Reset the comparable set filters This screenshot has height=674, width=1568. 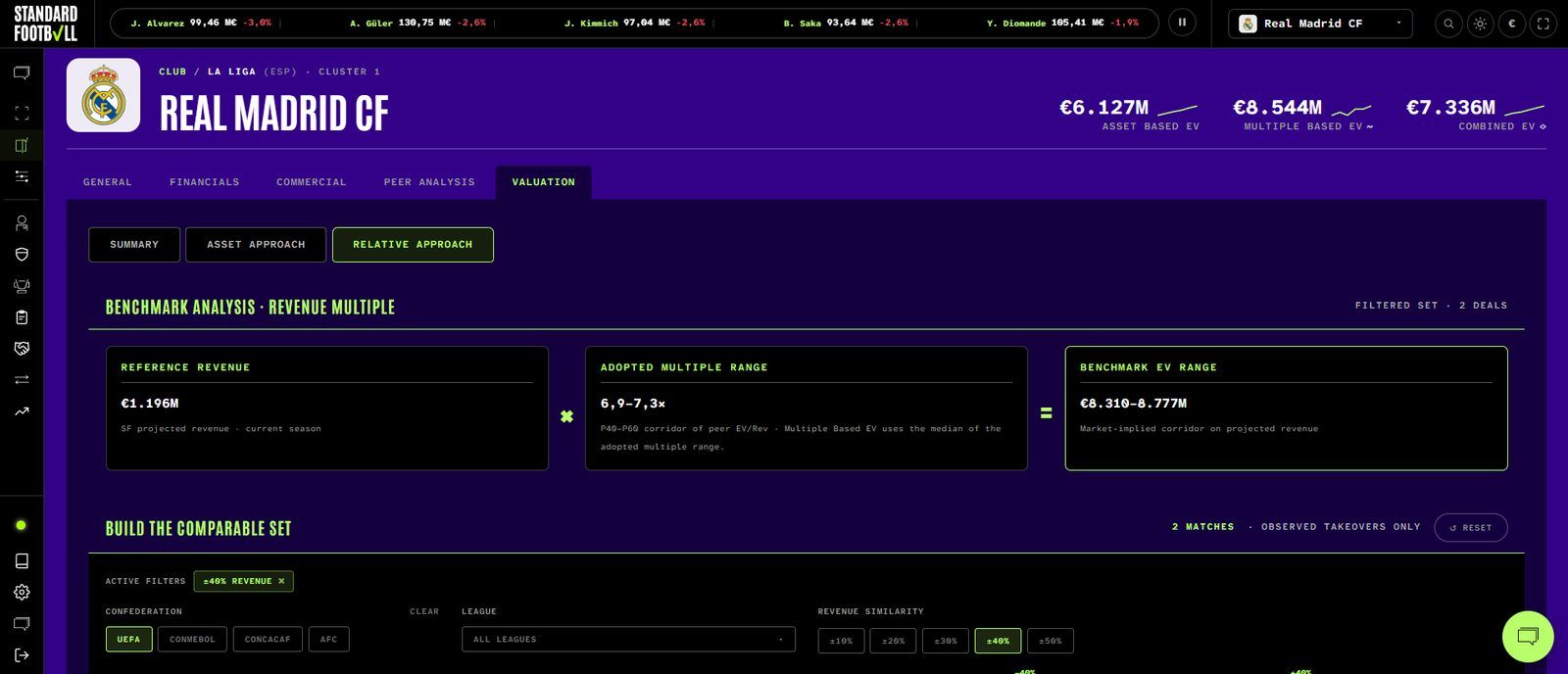click(x=1470, y=527)
